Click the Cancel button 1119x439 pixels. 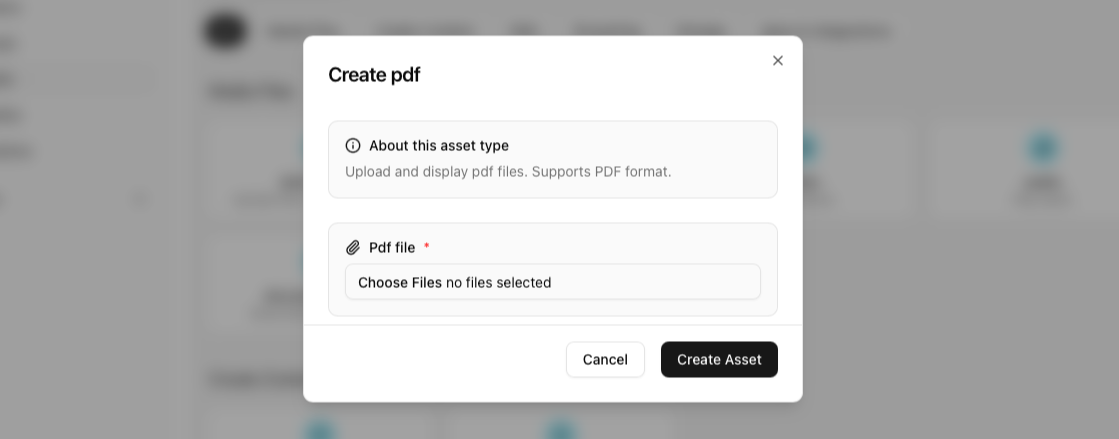[605, 360]
